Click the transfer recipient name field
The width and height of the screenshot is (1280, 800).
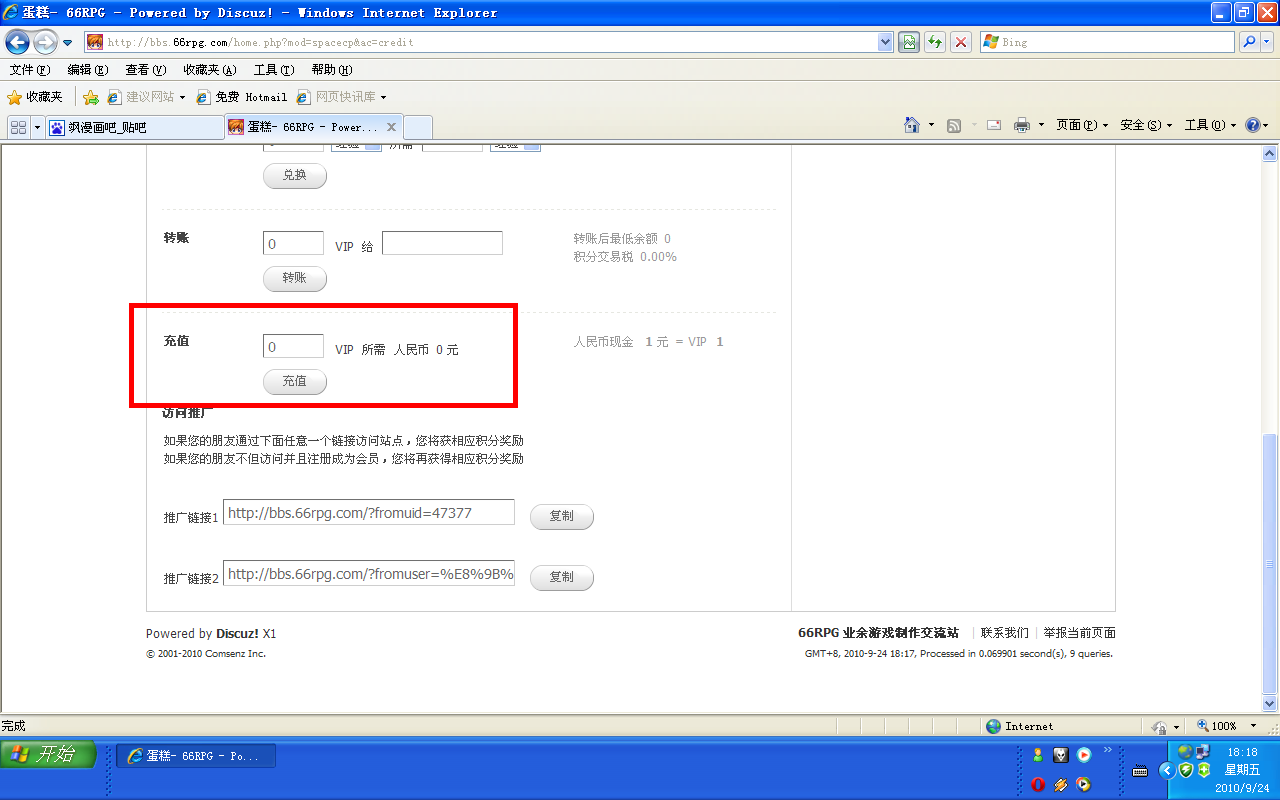pos(442,243)
